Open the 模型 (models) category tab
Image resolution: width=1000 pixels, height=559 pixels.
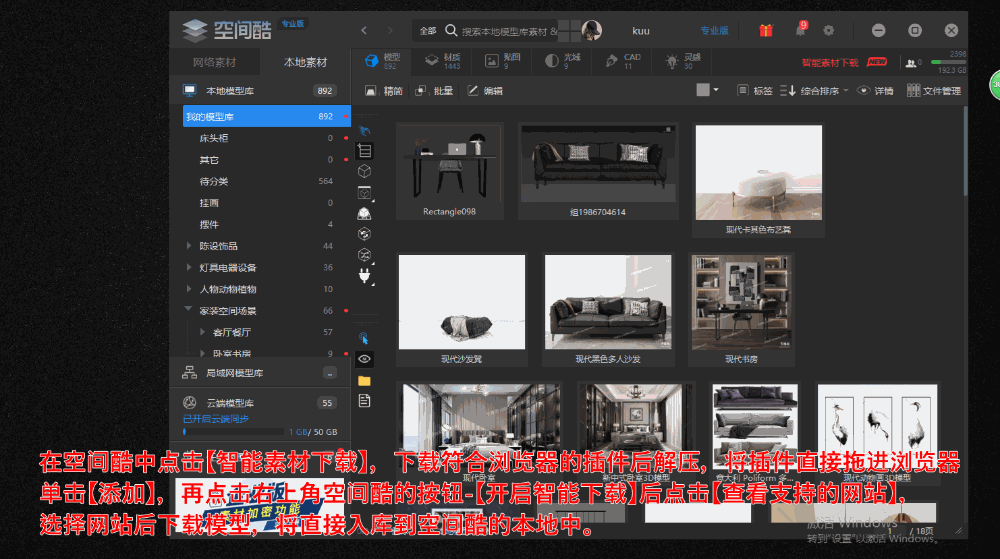point(382,61)
